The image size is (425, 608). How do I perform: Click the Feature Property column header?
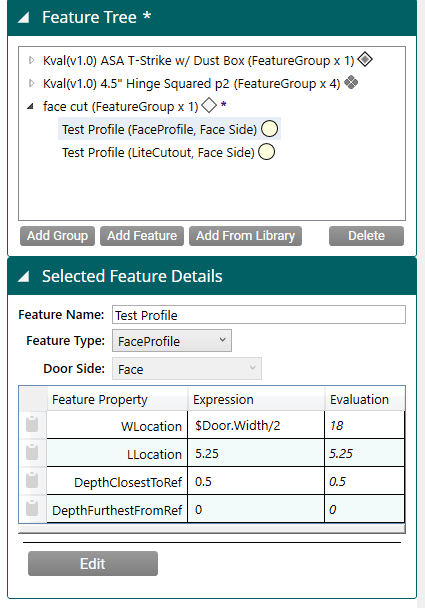coord(117,399)
